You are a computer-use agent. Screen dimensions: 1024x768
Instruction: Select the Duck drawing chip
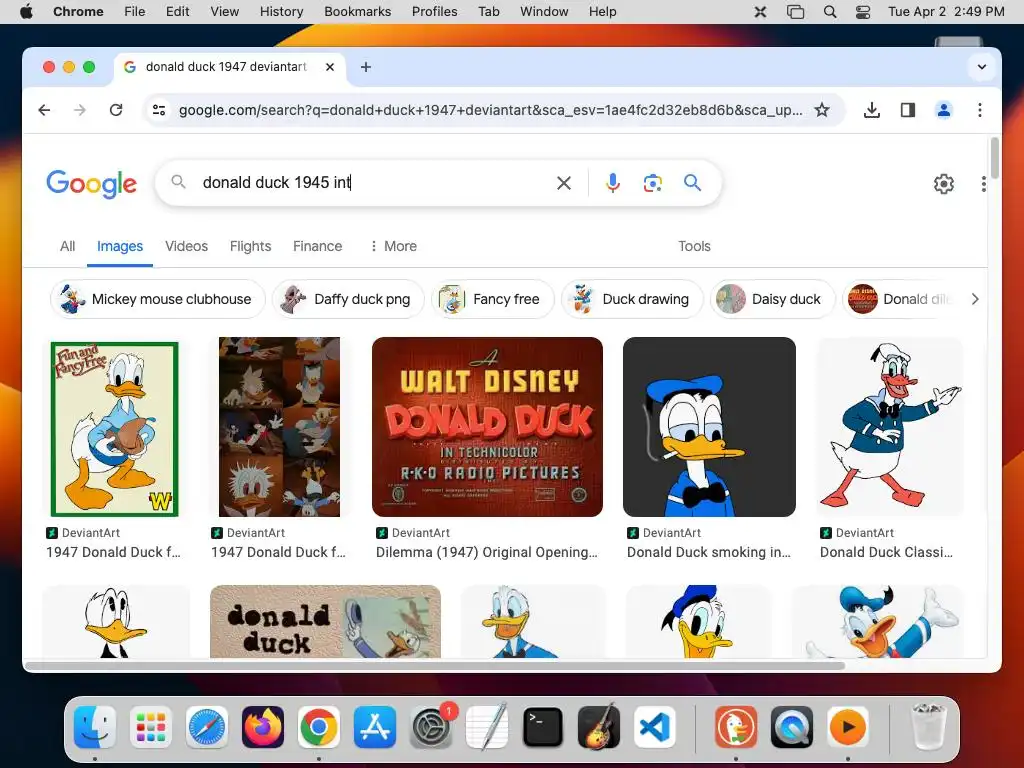click(632, 299)
